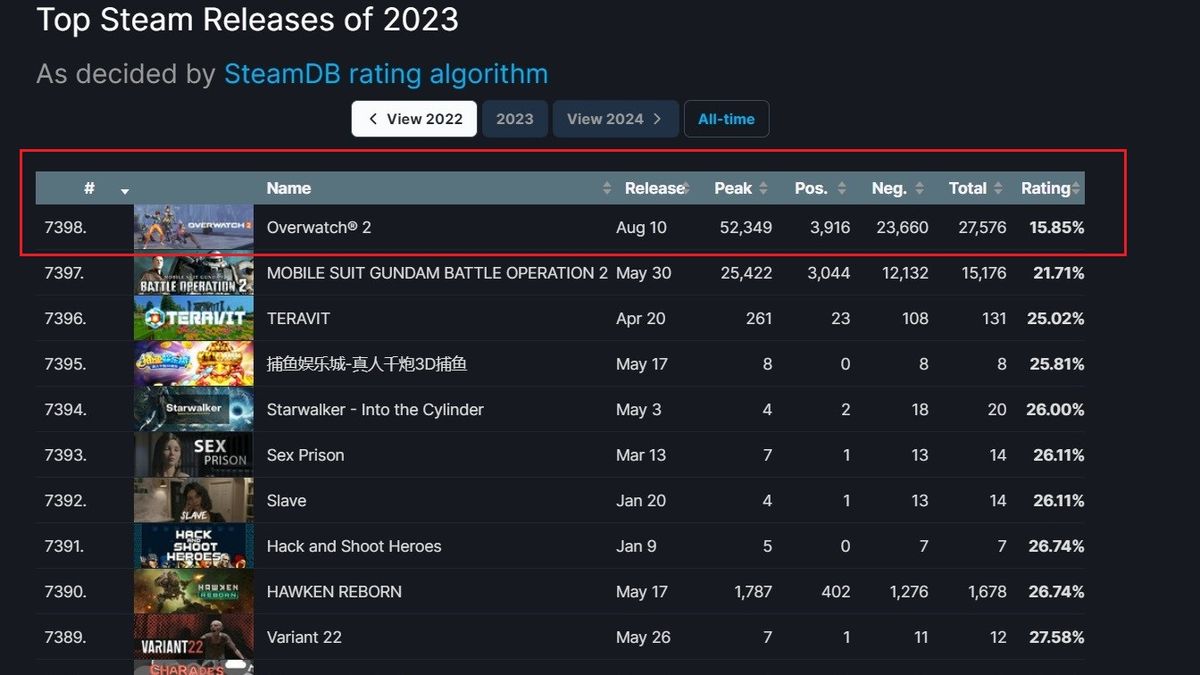Select the 15.85% rating of Overwatch 2

(x=1057, y=227)
